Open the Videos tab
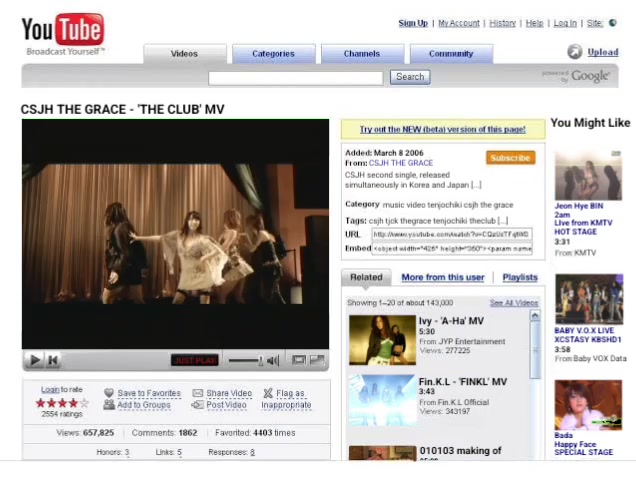636x480 pixels. pos(185,54)
